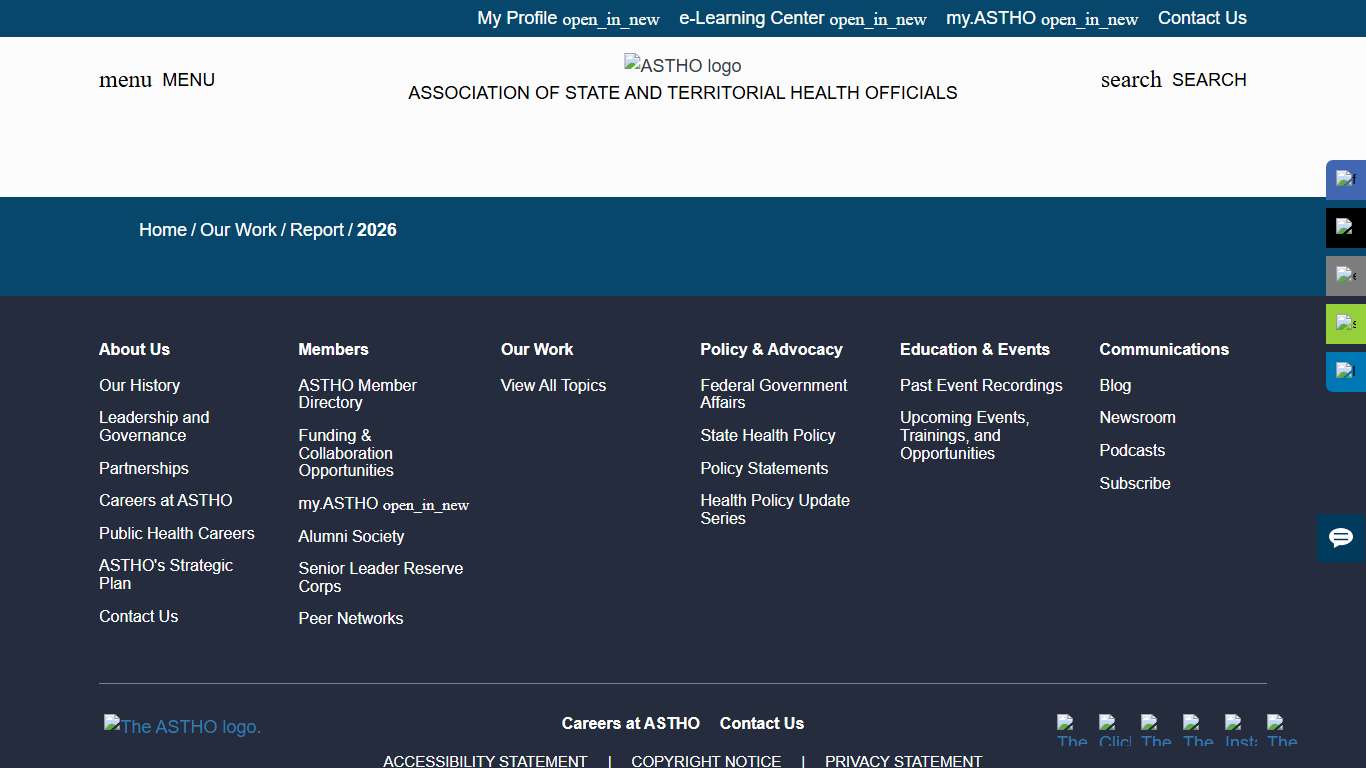Viewport: 1366px width, 768px height.
Task: Click the green share button on side bar
Action: [x=1345, y=324]
